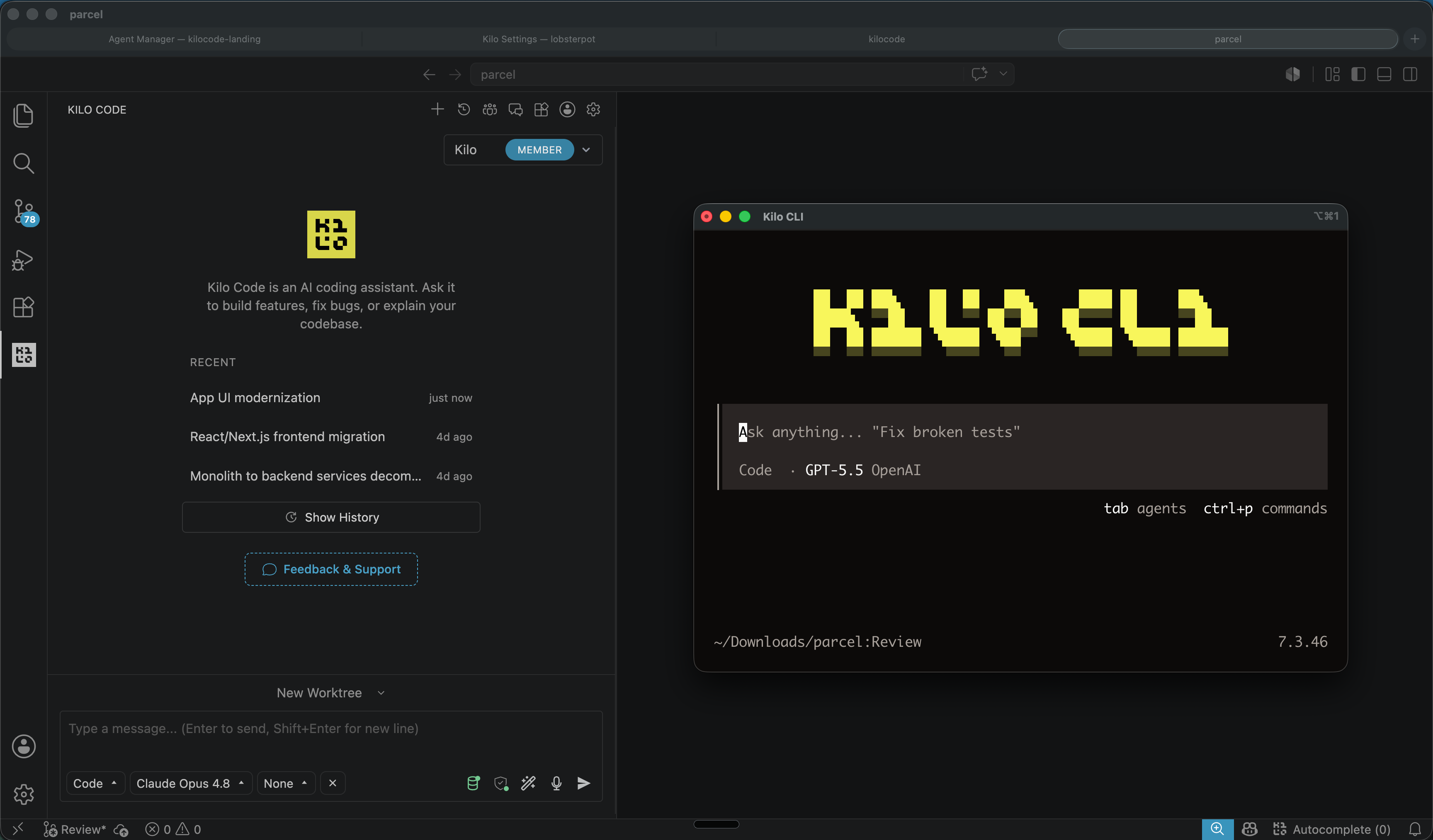This screenshot has width=1433, height=840.
Task: Open the App UI modernization recent task
Action: pos(331,398)
